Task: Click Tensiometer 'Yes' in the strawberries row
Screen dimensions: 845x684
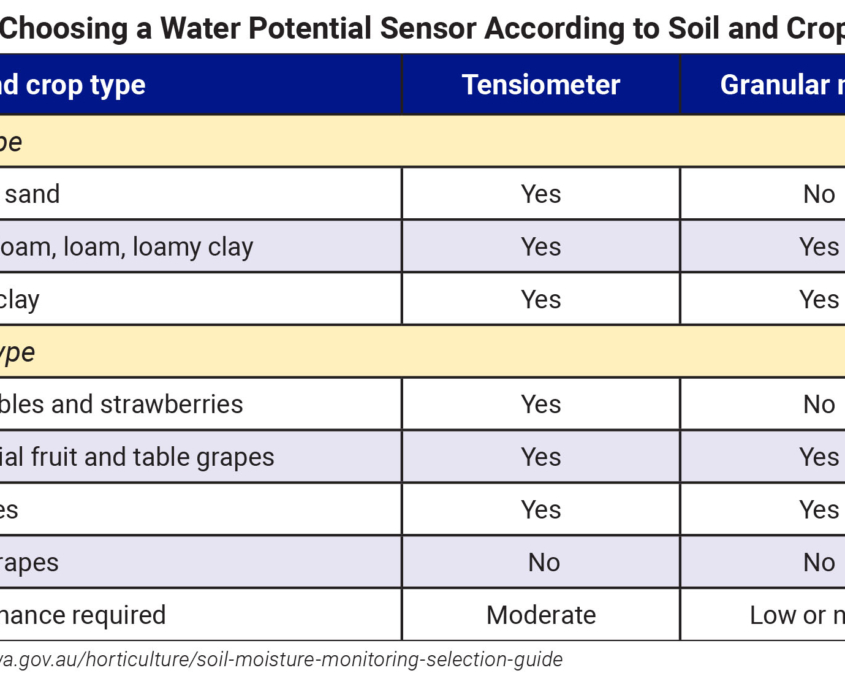Action: pos(541,404)
